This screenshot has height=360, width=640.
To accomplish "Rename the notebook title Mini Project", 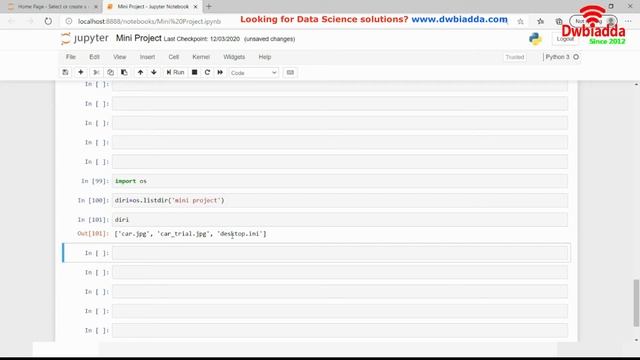I will (138, 38).
